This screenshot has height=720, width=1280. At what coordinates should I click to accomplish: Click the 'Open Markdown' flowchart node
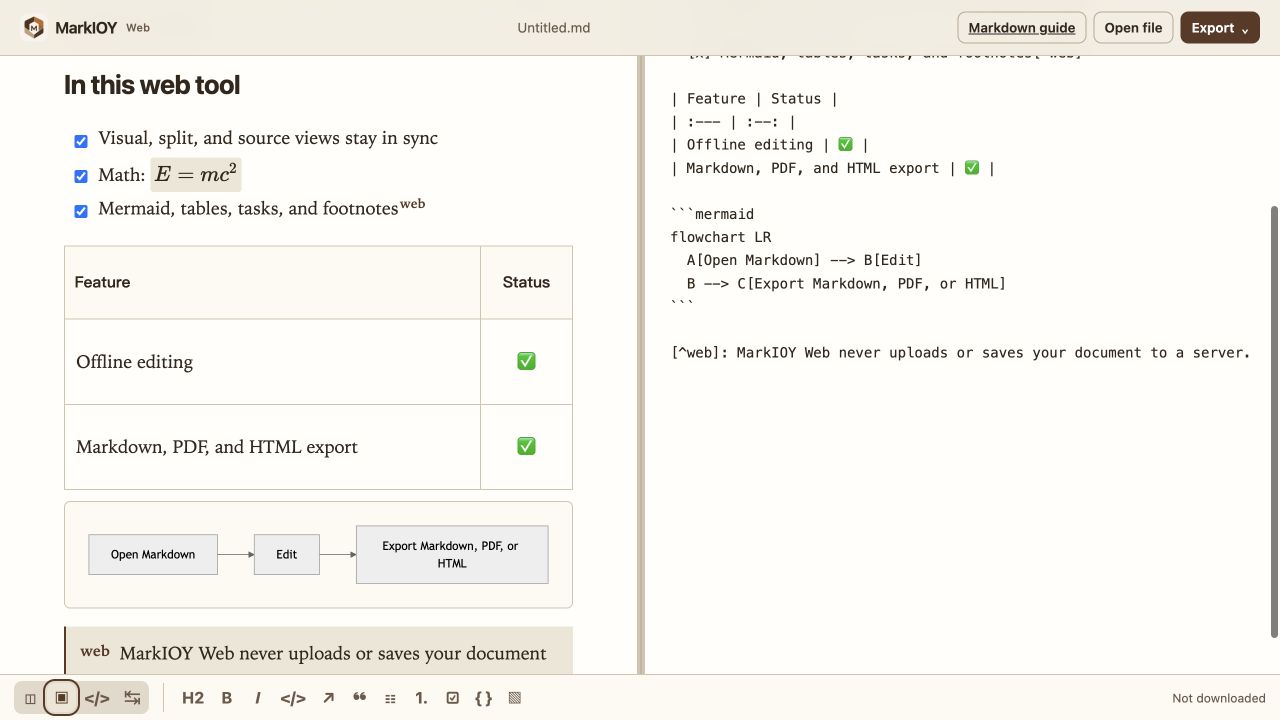tap(153, 554)
